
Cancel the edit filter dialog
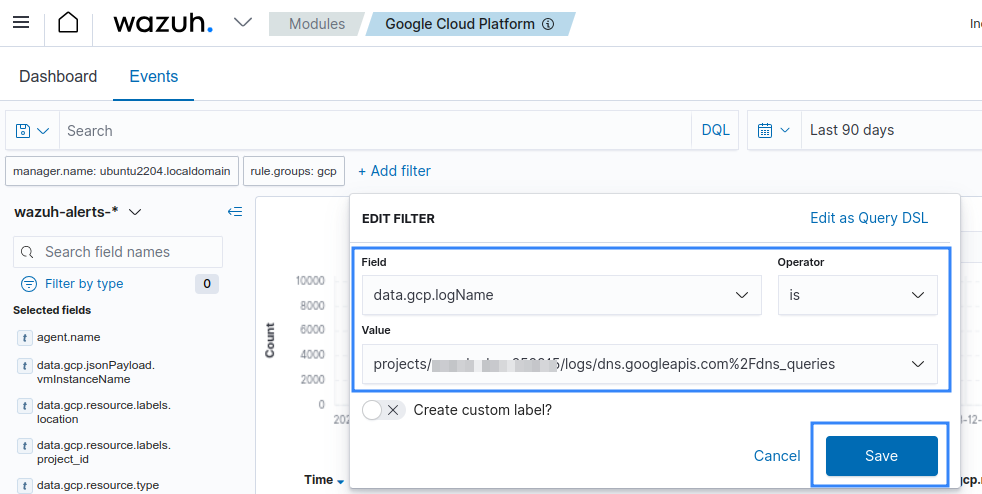tap(777, 456)
